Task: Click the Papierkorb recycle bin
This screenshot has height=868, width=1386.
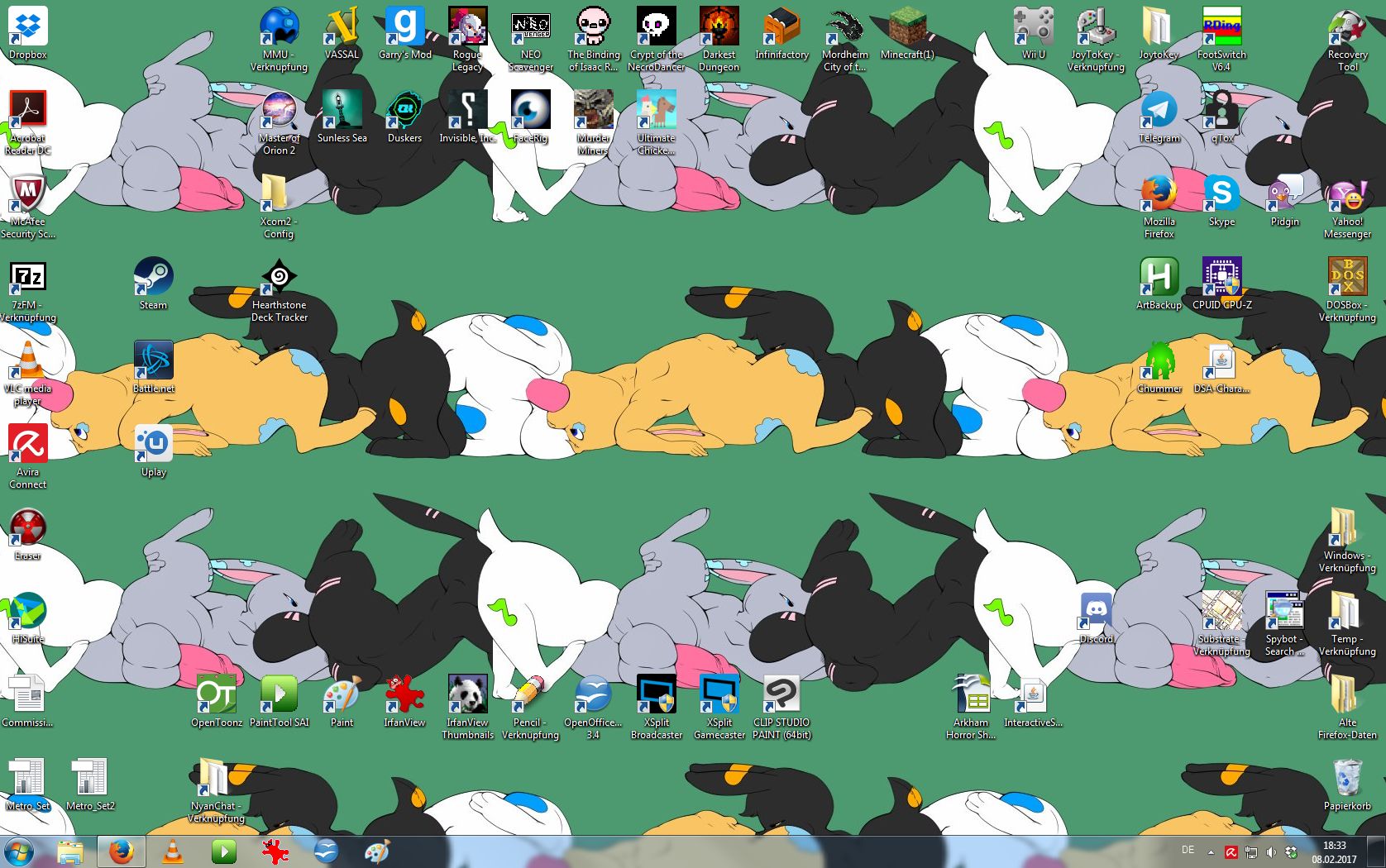Action: pos(1347,785)
